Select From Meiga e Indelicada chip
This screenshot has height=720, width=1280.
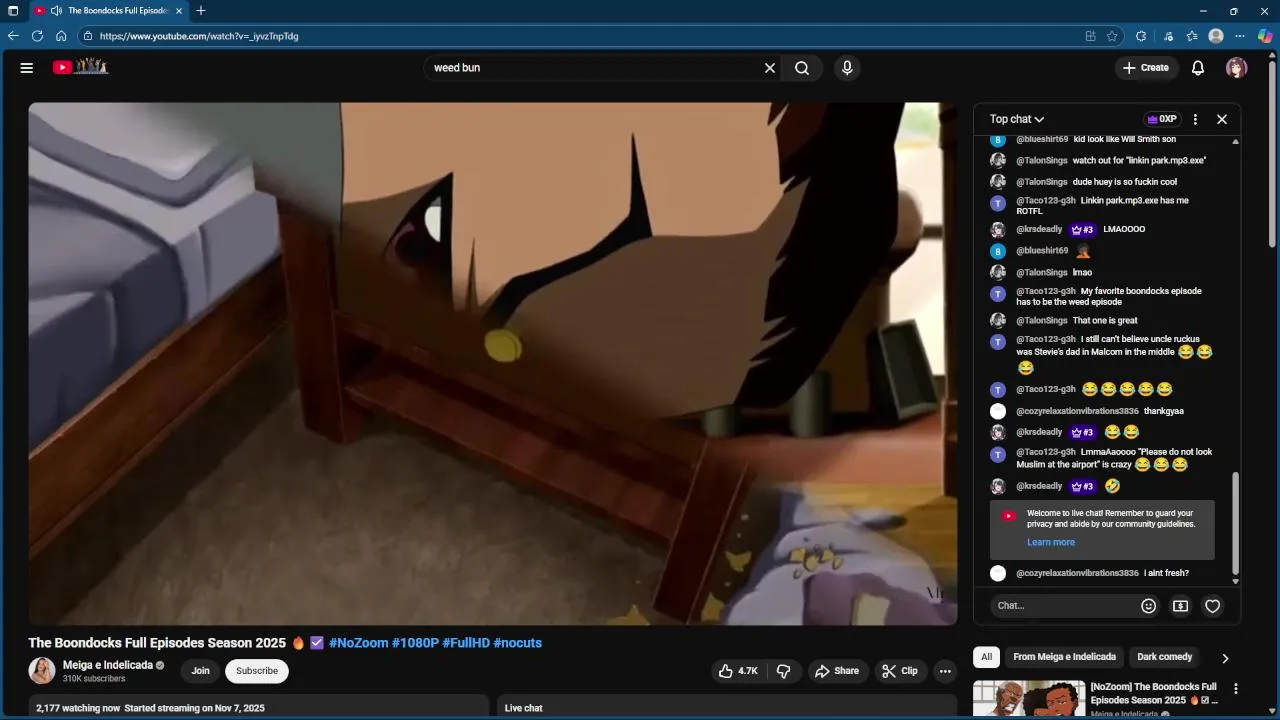tap(1064, 657)
